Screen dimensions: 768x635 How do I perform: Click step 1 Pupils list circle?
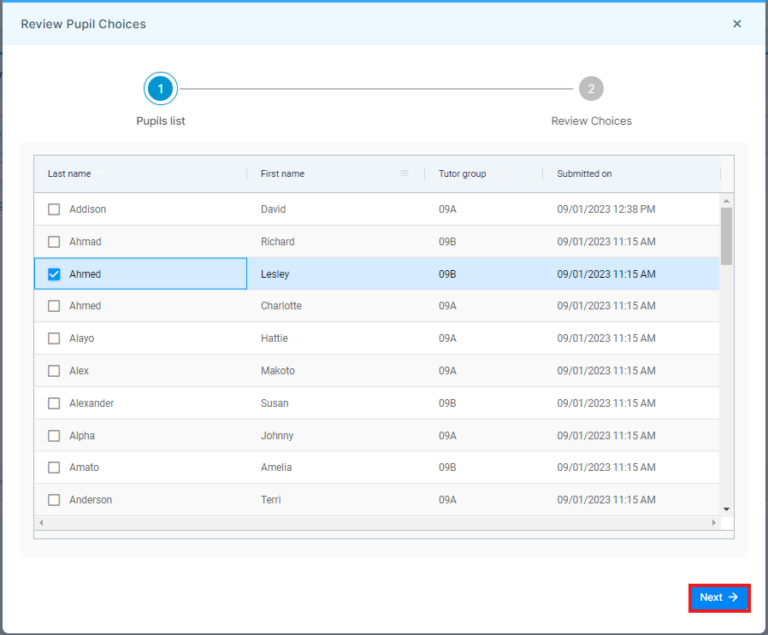[x=160, y=89]
